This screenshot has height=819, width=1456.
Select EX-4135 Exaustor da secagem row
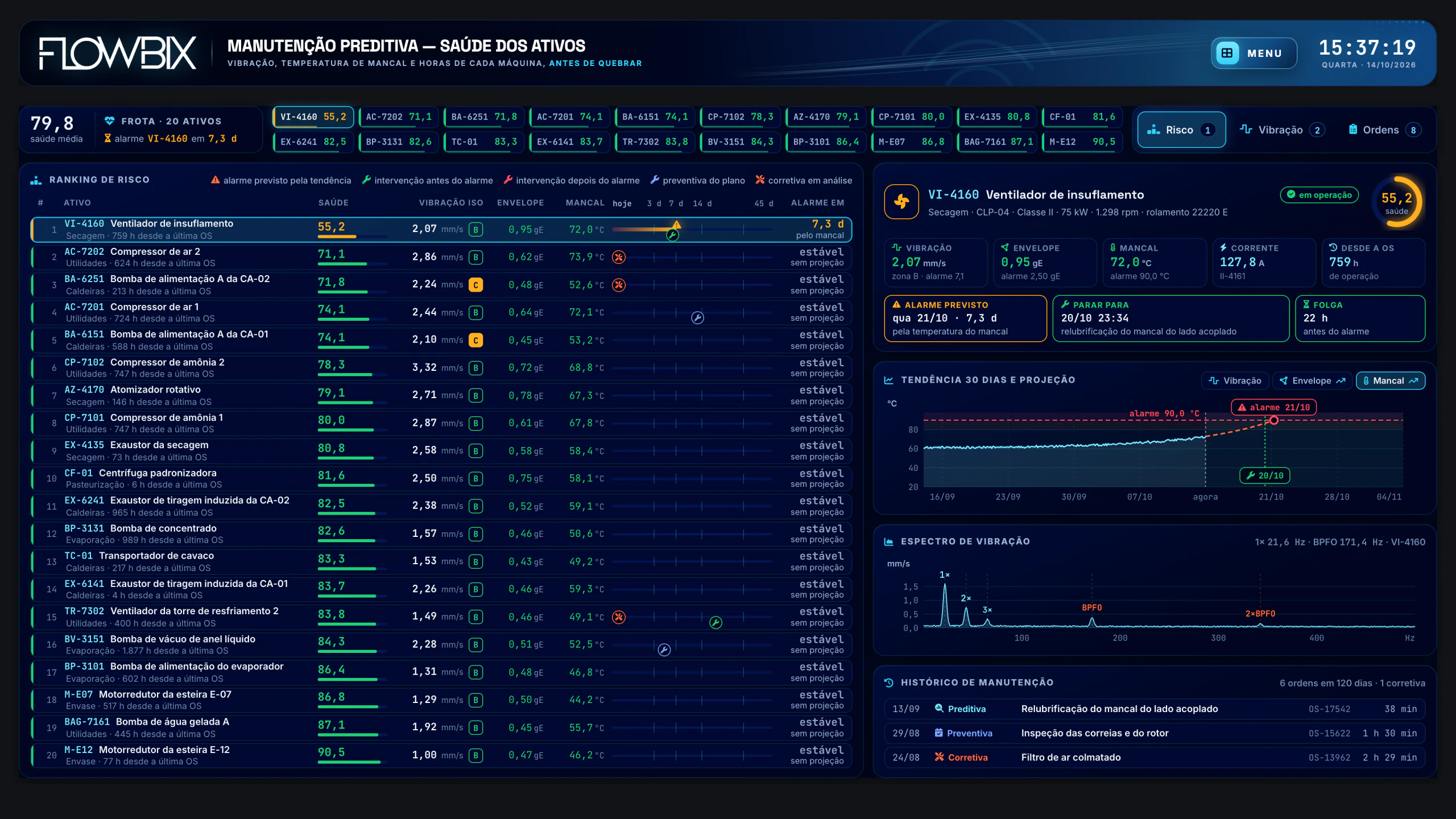(x=441, y=451)
